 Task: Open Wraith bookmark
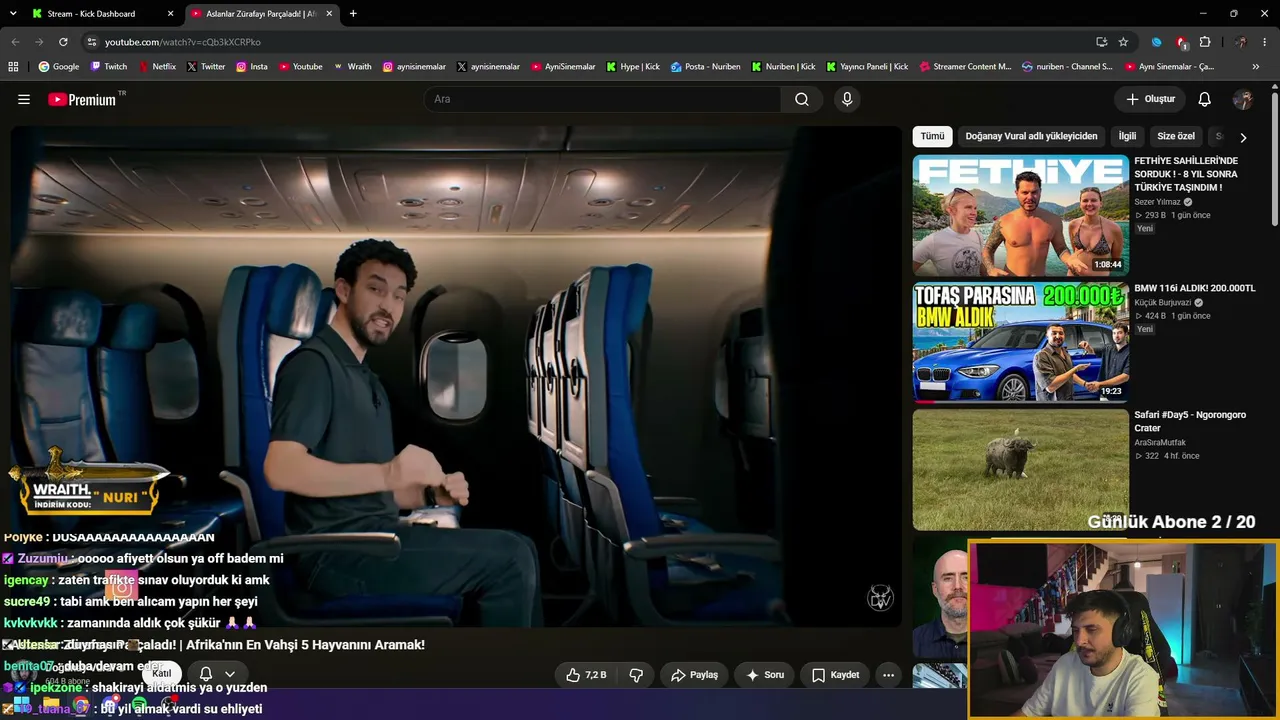point(353,67)
